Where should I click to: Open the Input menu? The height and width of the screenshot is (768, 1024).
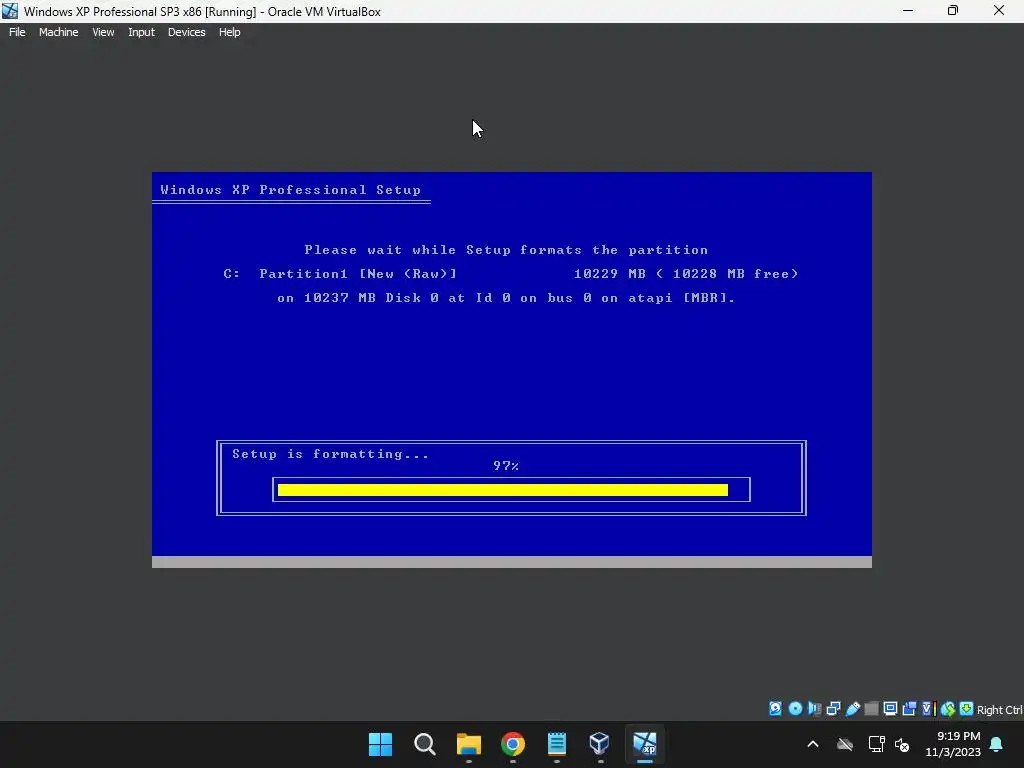coord(141,32)
